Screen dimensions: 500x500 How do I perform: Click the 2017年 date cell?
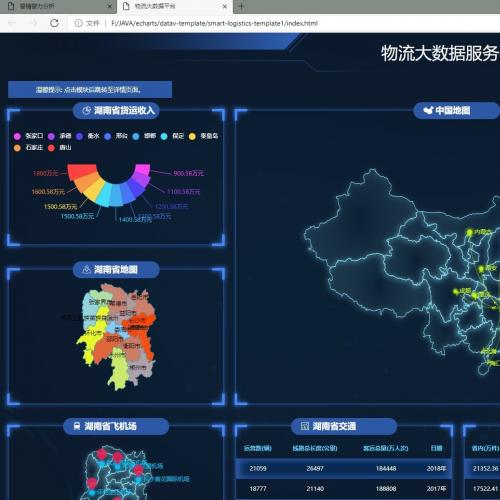click(436, 488)
